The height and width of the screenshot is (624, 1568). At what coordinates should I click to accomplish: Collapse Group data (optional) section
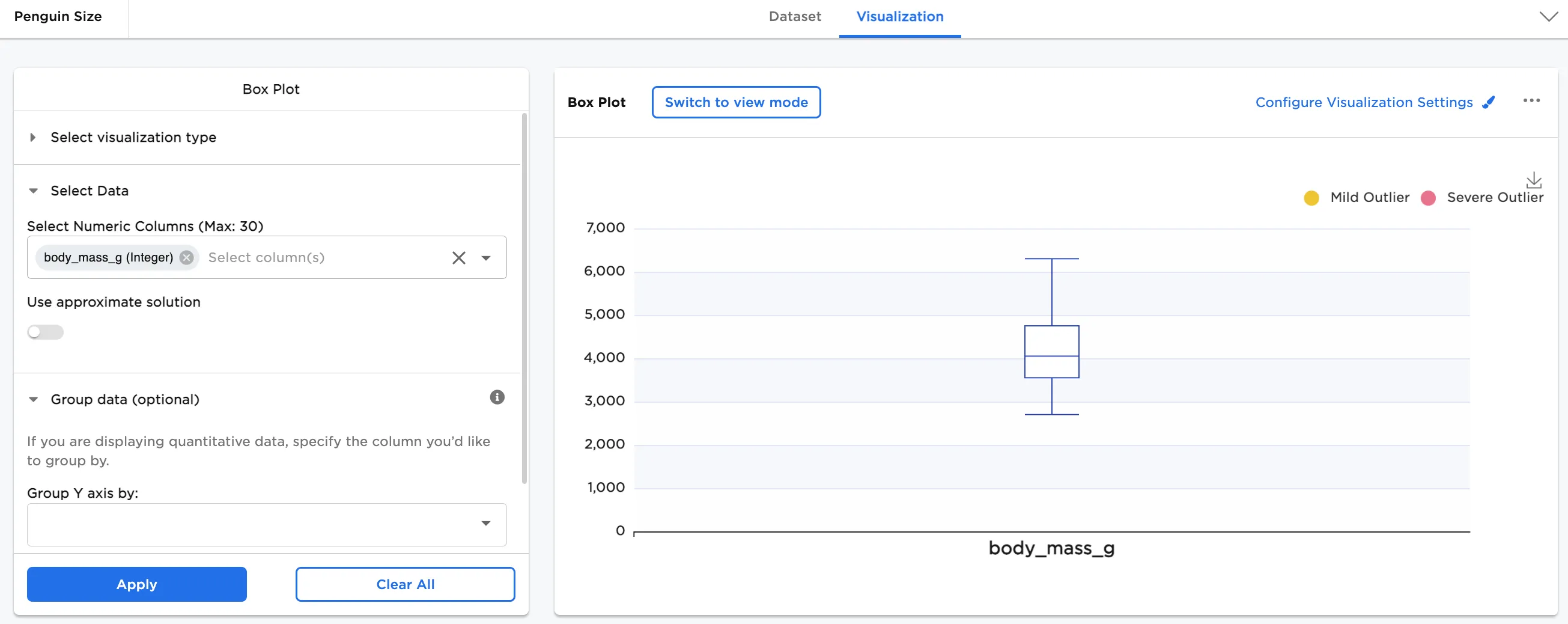[x=34, y=400]
